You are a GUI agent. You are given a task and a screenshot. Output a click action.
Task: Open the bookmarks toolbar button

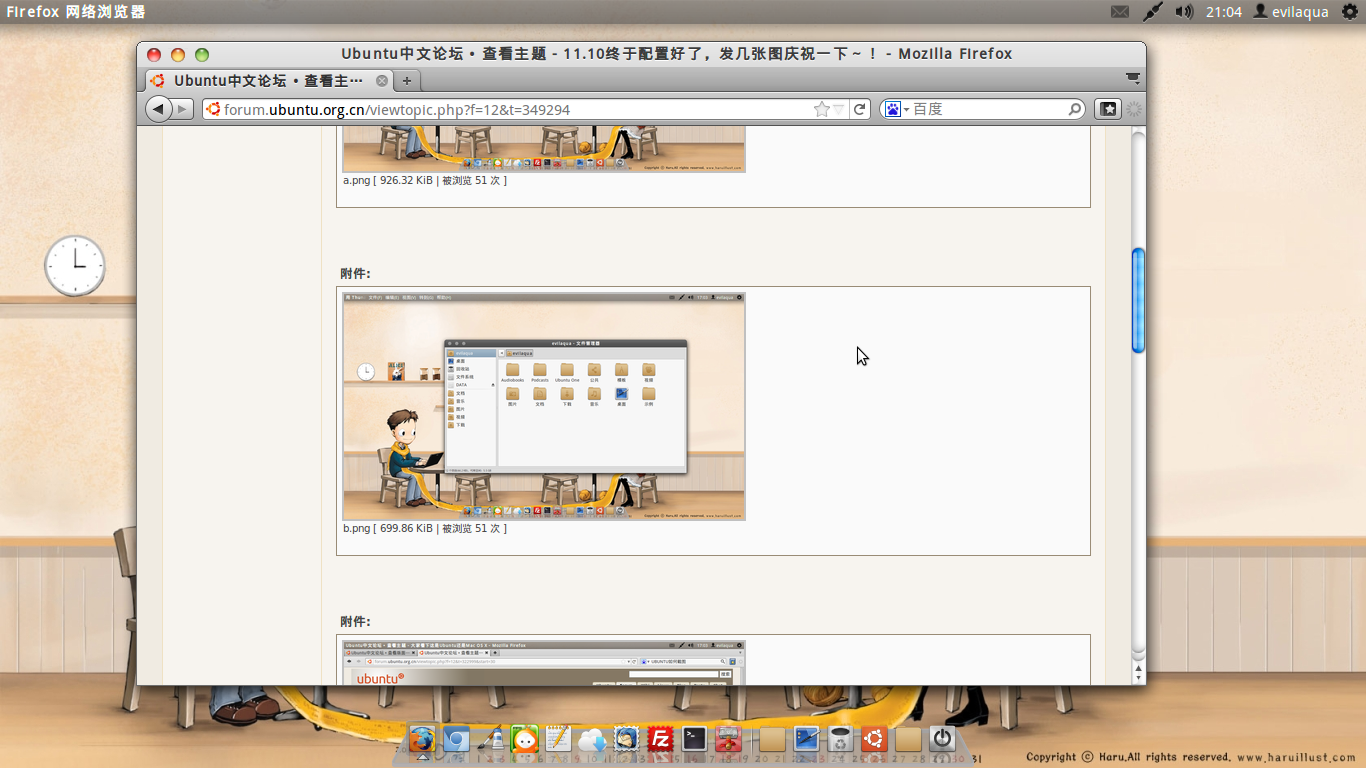1108,109
